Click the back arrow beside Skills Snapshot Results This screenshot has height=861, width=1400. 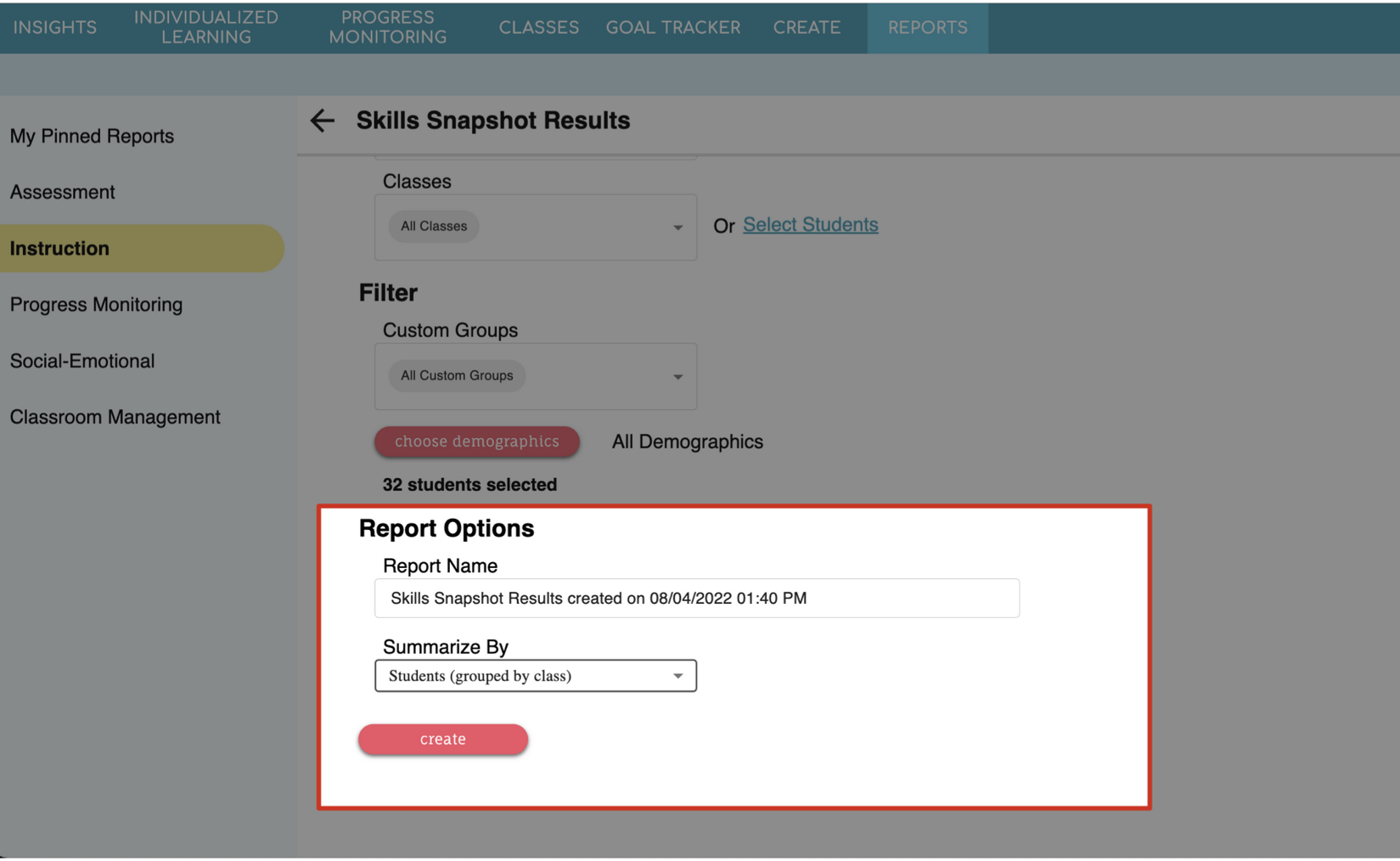tap(323, 121)
